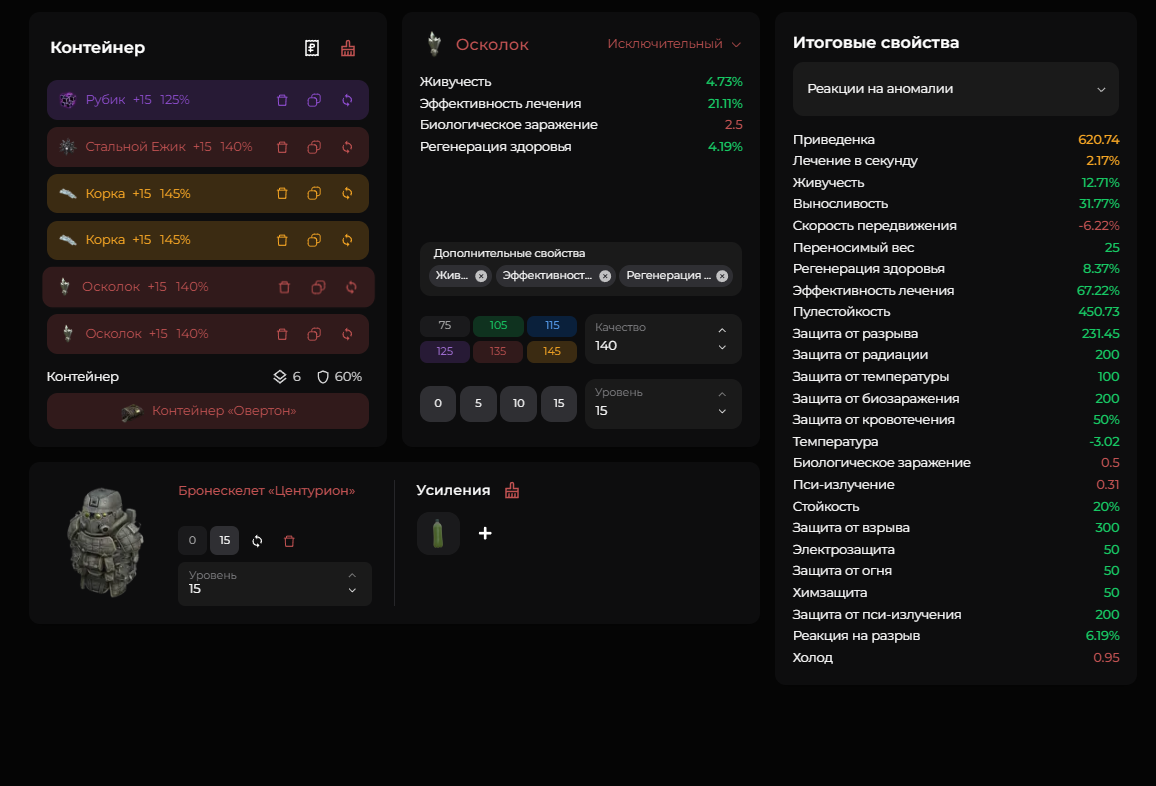Set artifact level to 10
Viewport: 1156px width, 786px height.
pos(518,404)
